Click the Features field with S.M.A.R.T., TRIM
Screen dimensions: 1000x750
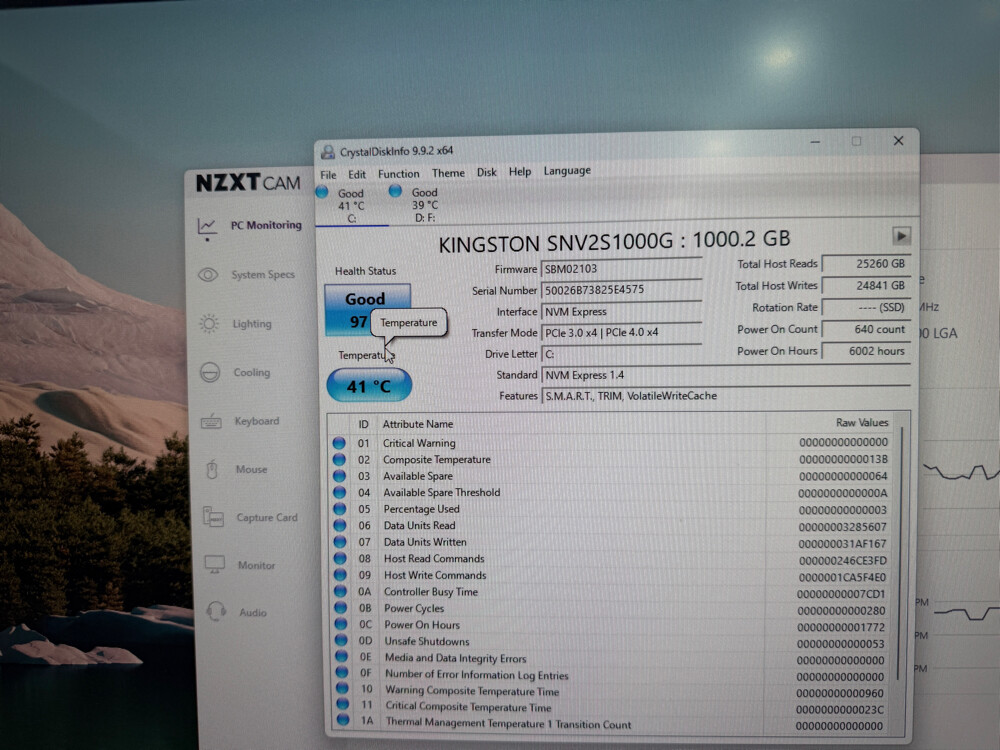click(726, 396)
